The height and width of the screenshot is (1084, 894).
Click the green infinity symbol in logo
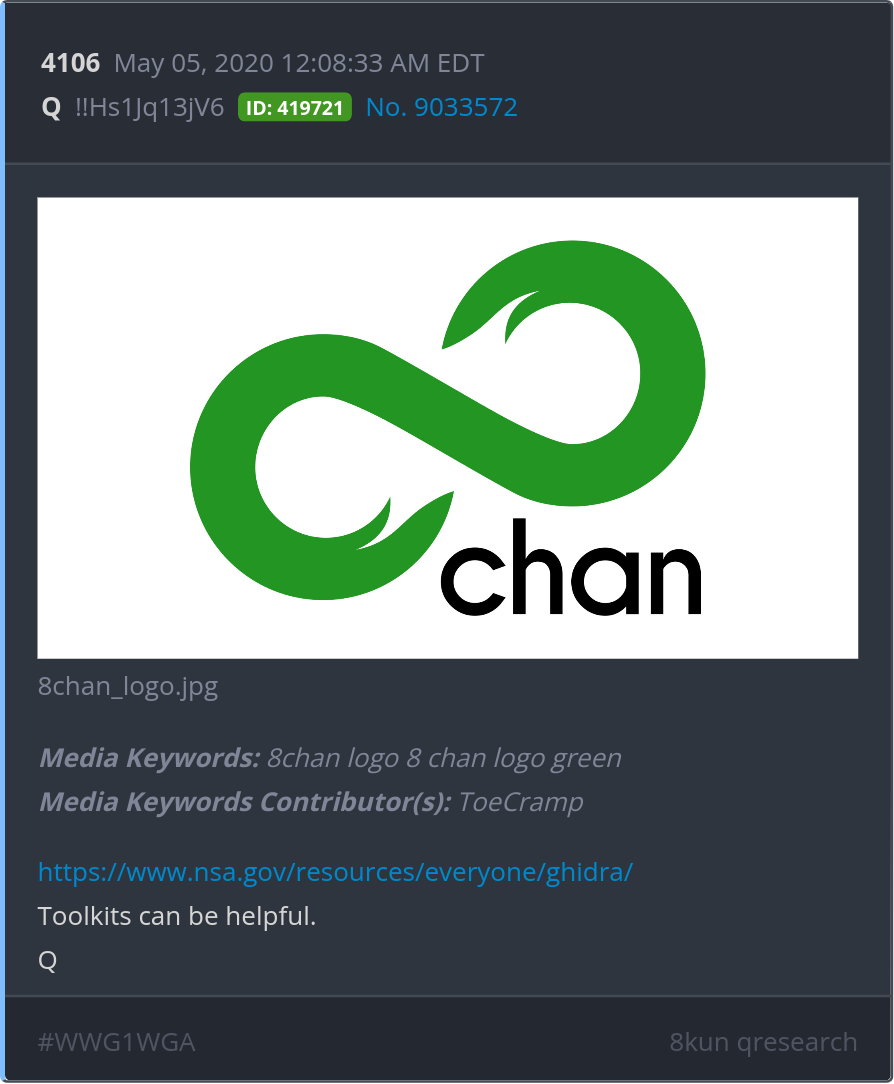tap(447, 420)
